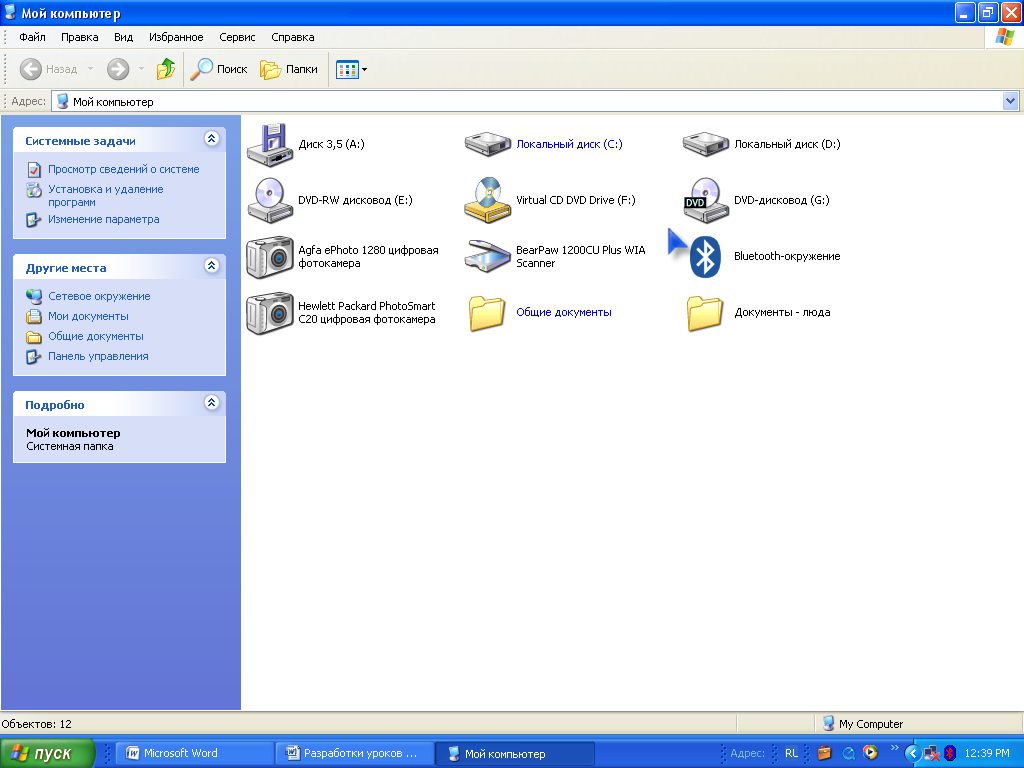Open the Views toolbar button

351,69
